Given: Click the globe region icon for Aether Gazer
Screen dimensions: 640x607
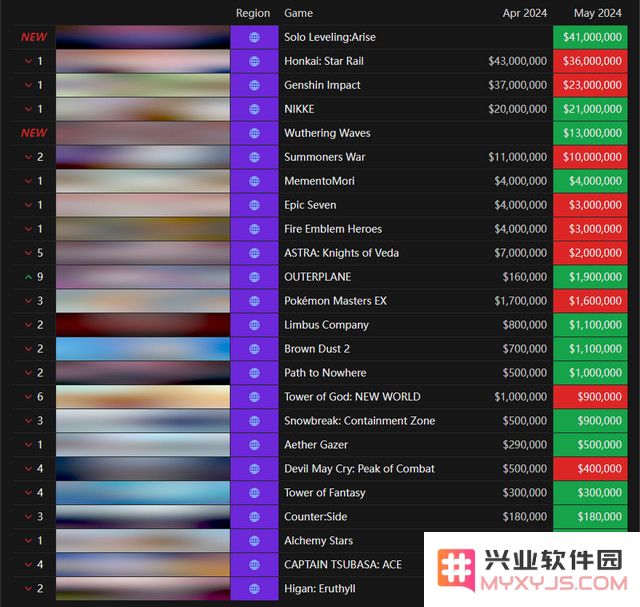Looking at the screenshot, I should click(x=254, y=445).
